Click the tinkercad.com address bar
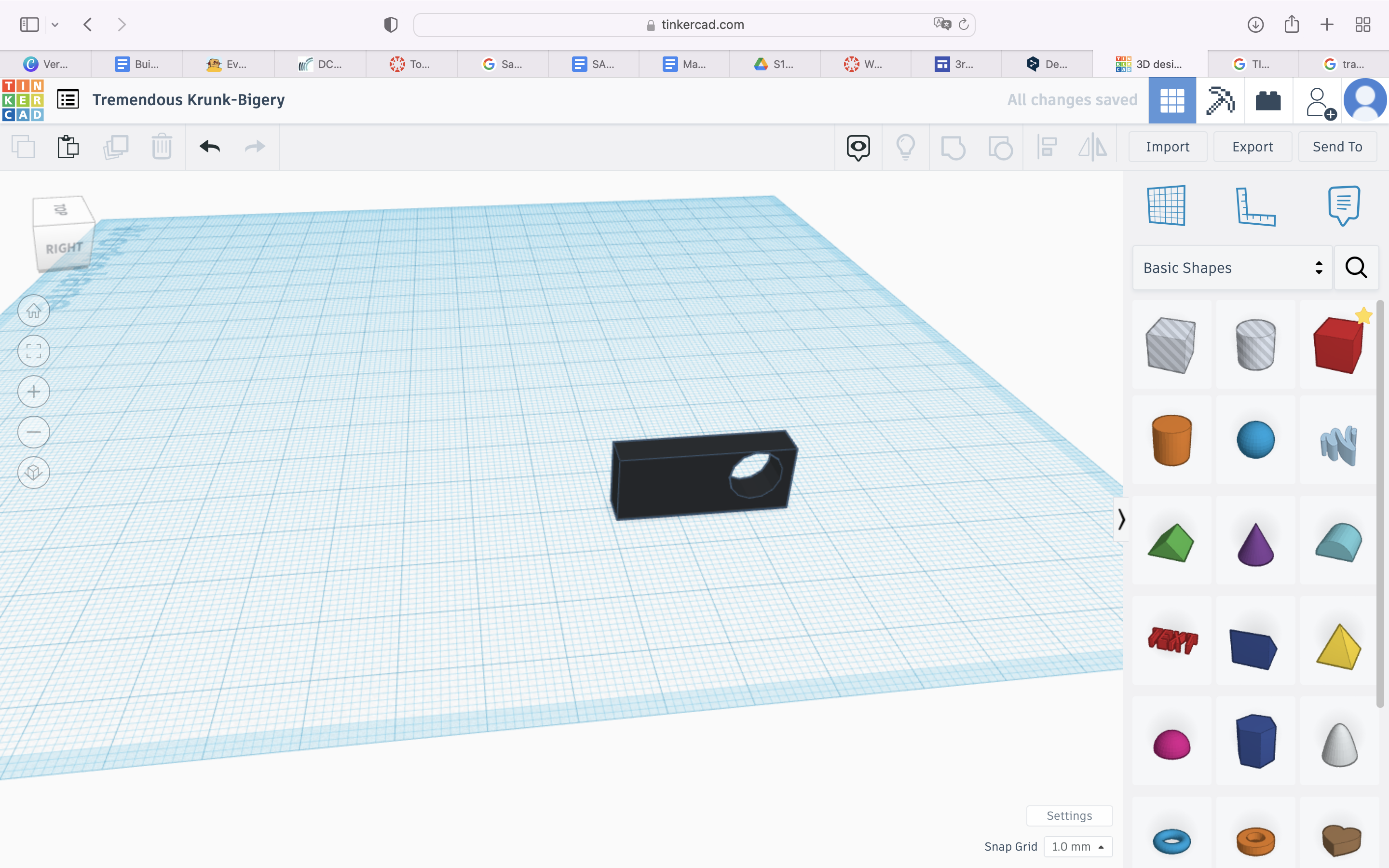This screenshot has width=1389, height=868. pyautogui.click(x=694, y=25)
